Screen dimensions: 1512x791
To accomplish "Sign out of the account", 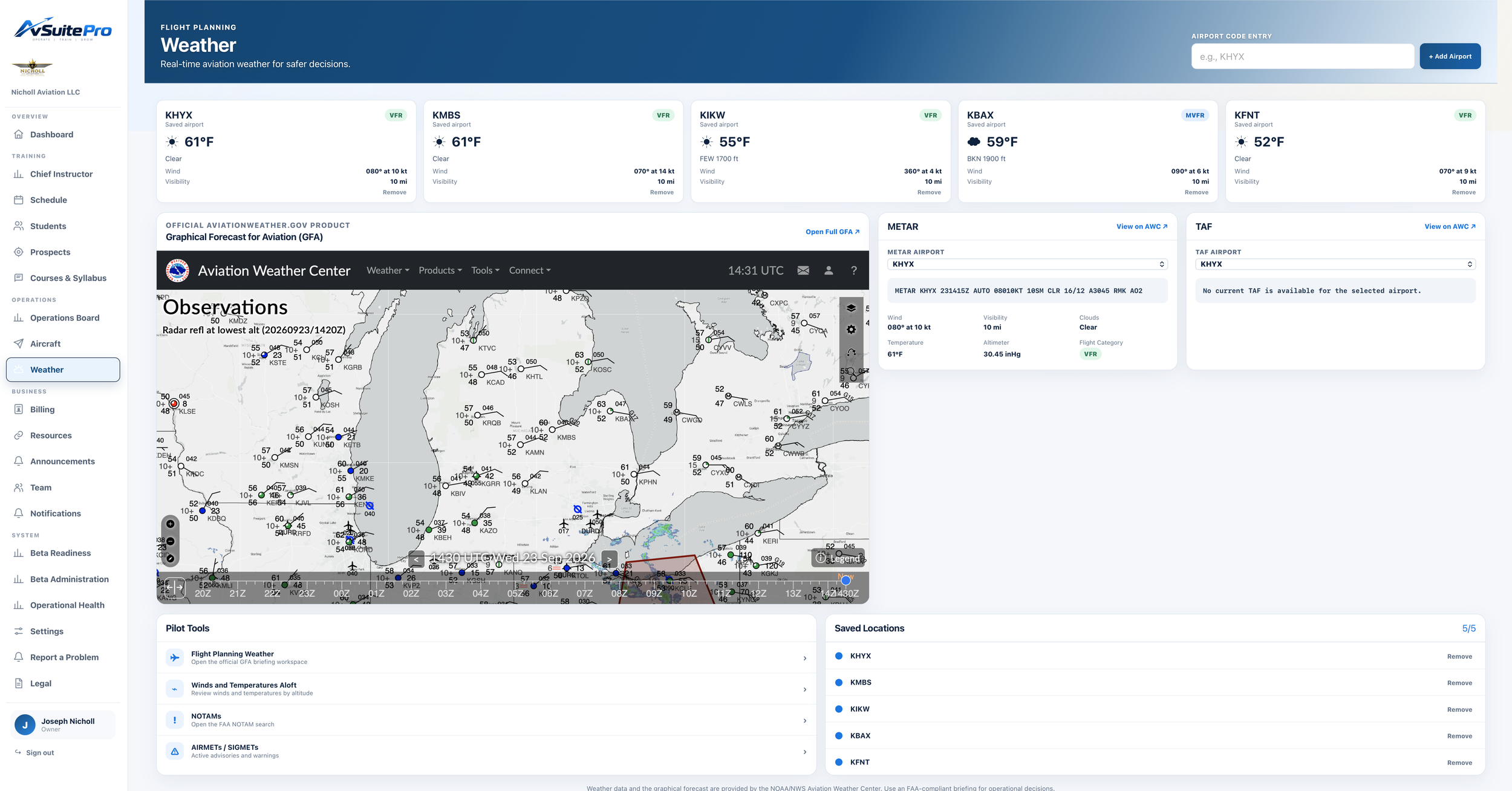I will (34, 753).
